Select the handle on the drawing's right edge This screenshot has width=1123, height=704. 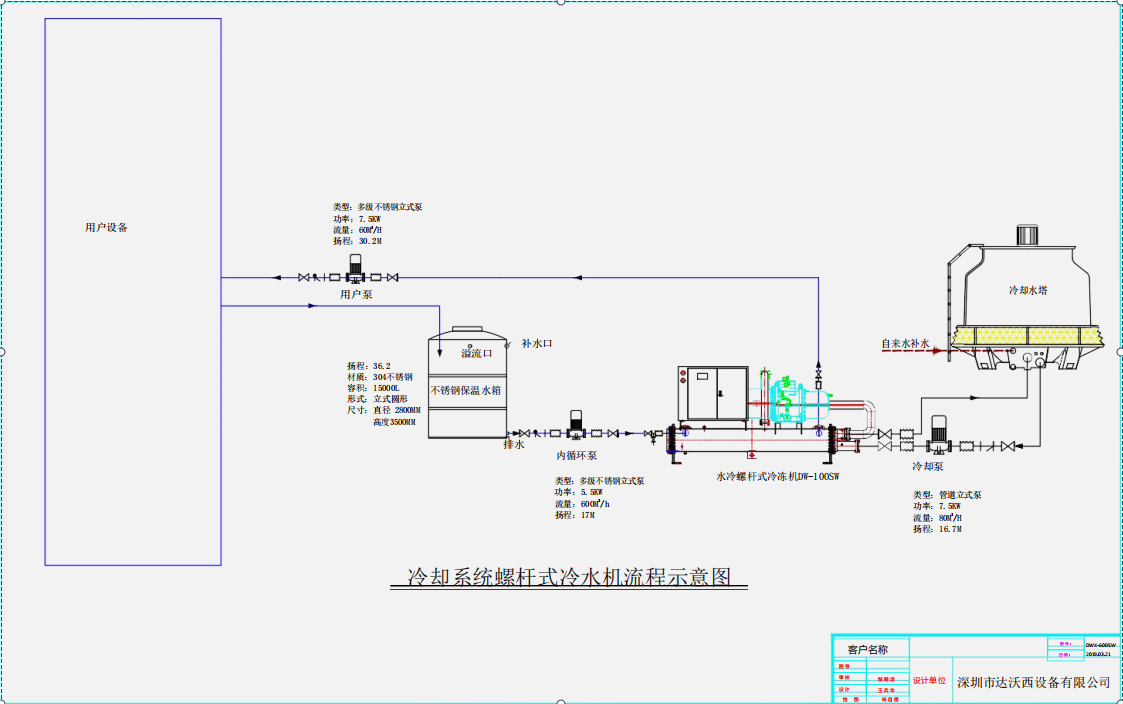pyautogui.click(x=1120, y=352)
